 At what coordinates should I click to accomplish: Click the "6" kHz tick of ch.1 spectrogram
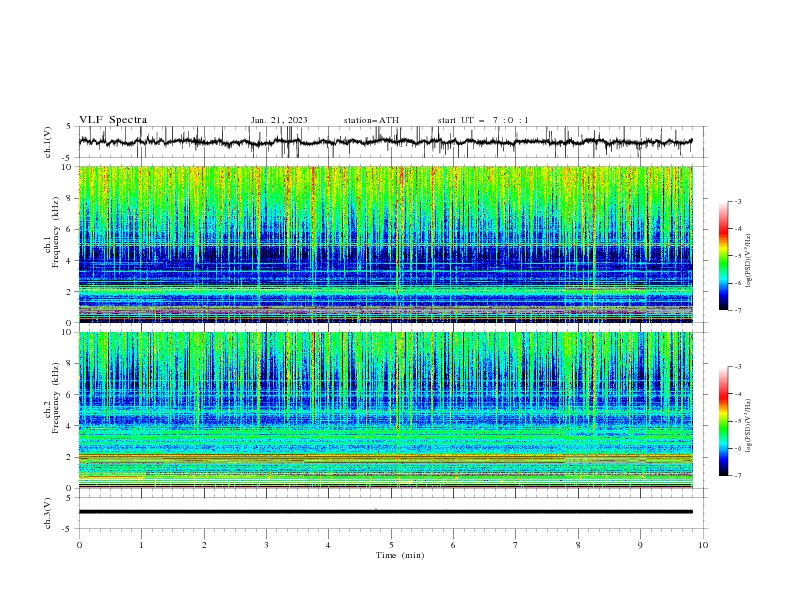point(69,229)
